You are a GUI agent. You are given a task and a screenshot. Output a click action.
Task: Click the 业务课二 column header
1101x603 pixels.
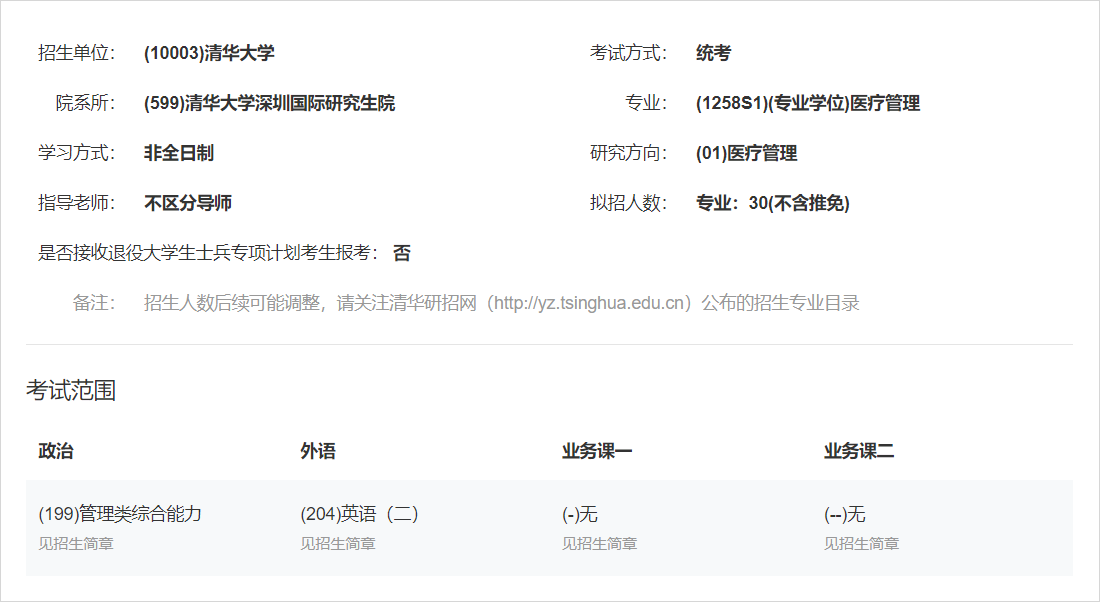coord(859,451)
